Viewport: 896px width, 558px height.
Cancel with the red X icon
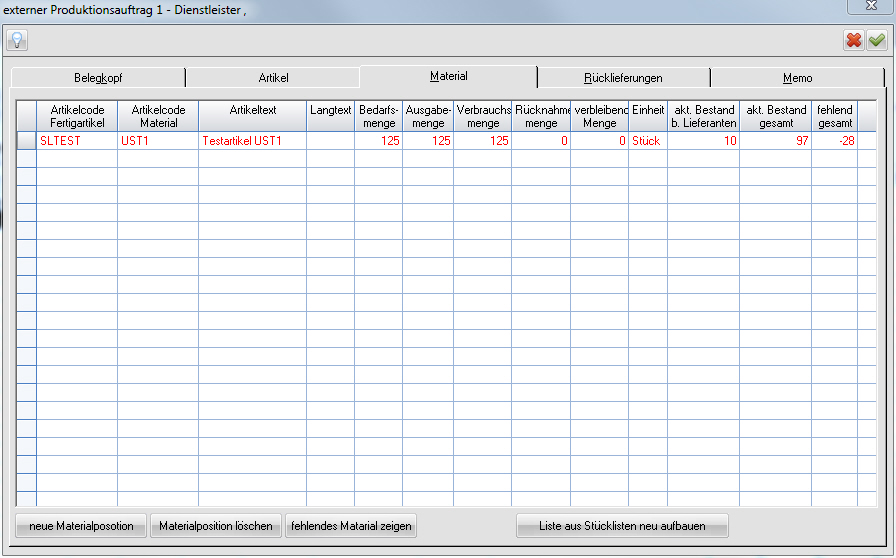pos(854,40)
